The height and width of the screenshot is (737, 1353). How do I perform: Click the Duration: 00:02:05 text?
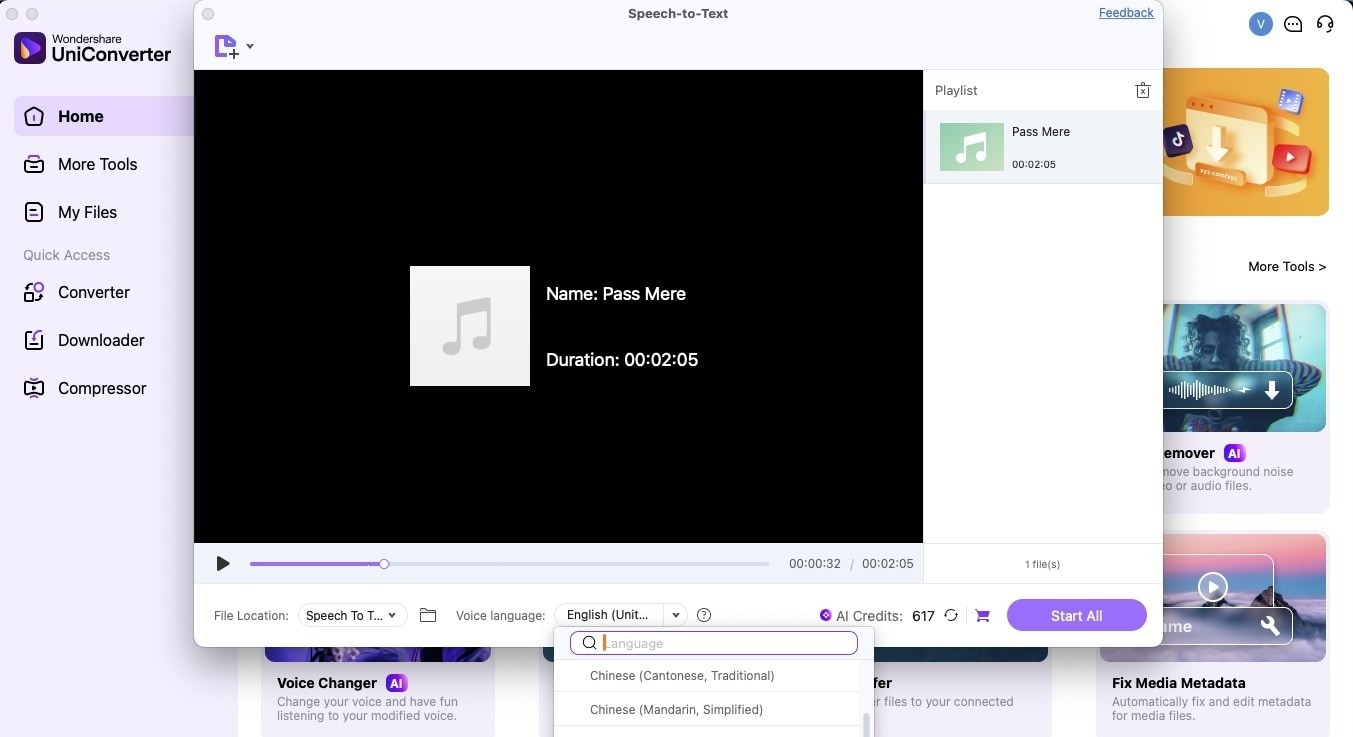pos(622,360)
